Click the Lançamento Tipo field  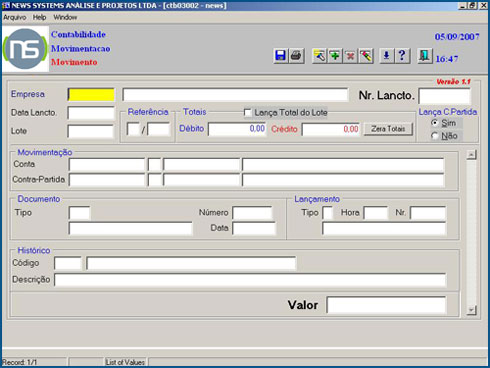(x=328, y=213)
